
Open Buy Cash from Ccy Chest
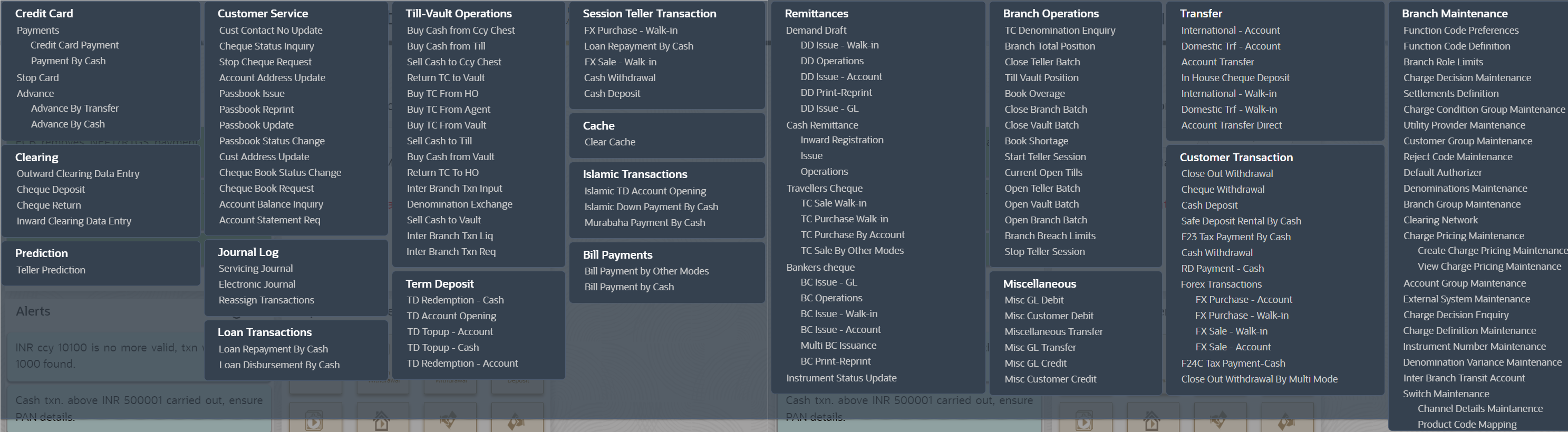point(460,31)
